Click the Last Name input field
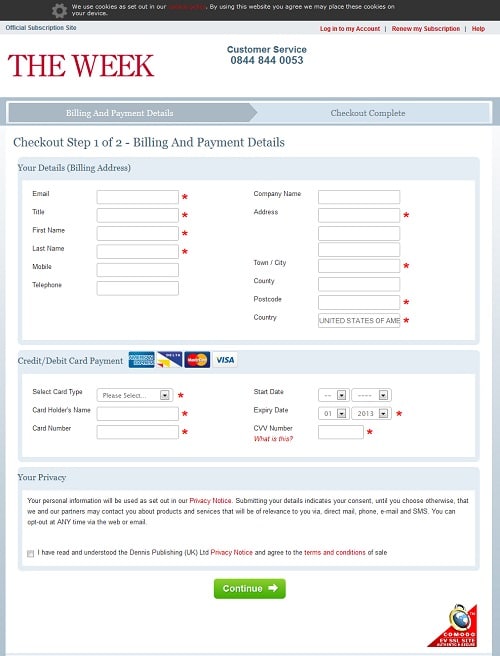The width and height of the screenshot is (500, 656). 138,252
